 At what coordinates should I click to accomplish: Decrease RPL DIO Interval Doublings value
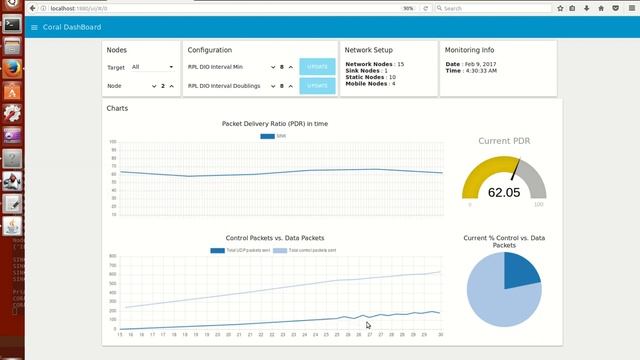pos(273,86)
